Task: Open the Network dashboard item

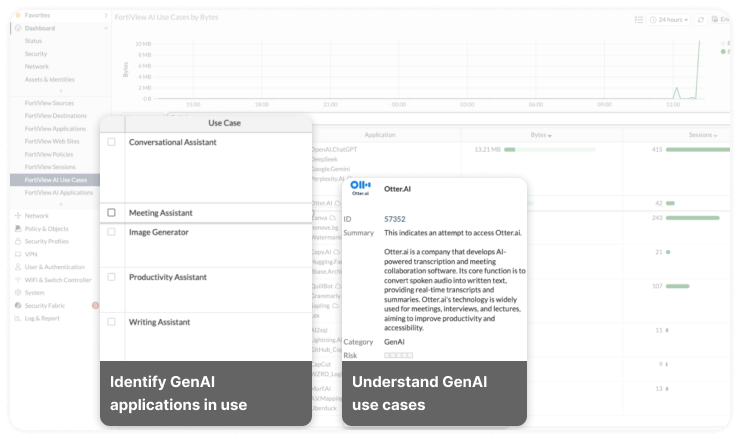Action: click(37, 67)
